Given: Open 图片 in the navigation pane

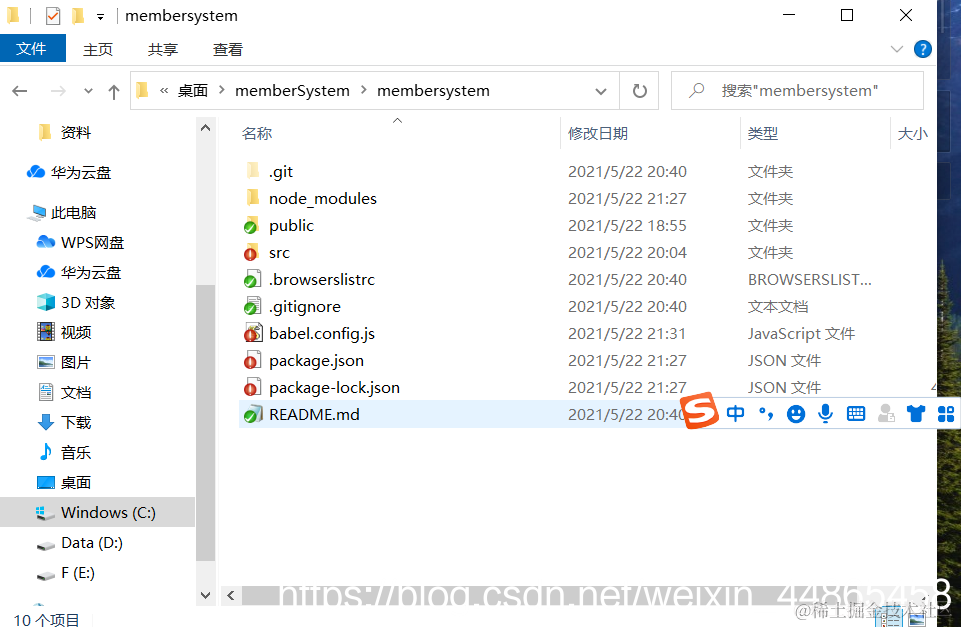Looking at the screenshot, I should coord(75,362).
